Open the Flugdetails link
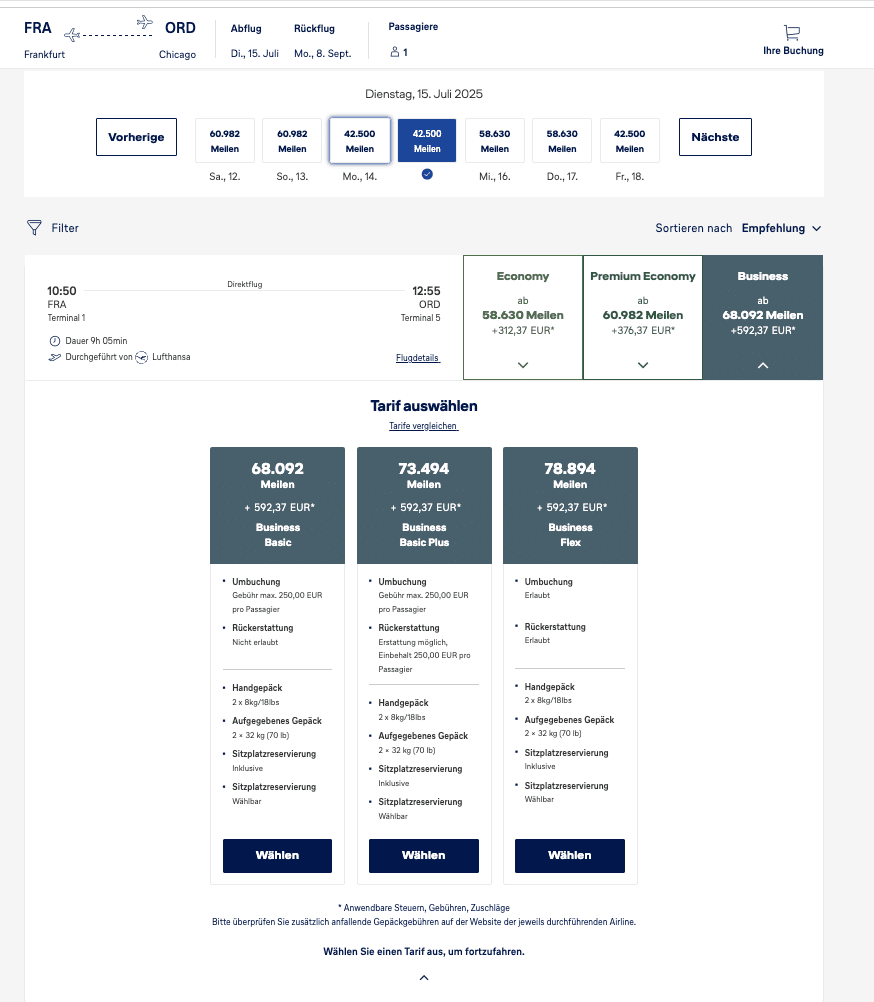The image size is (874, 1002). click(418, 358)
